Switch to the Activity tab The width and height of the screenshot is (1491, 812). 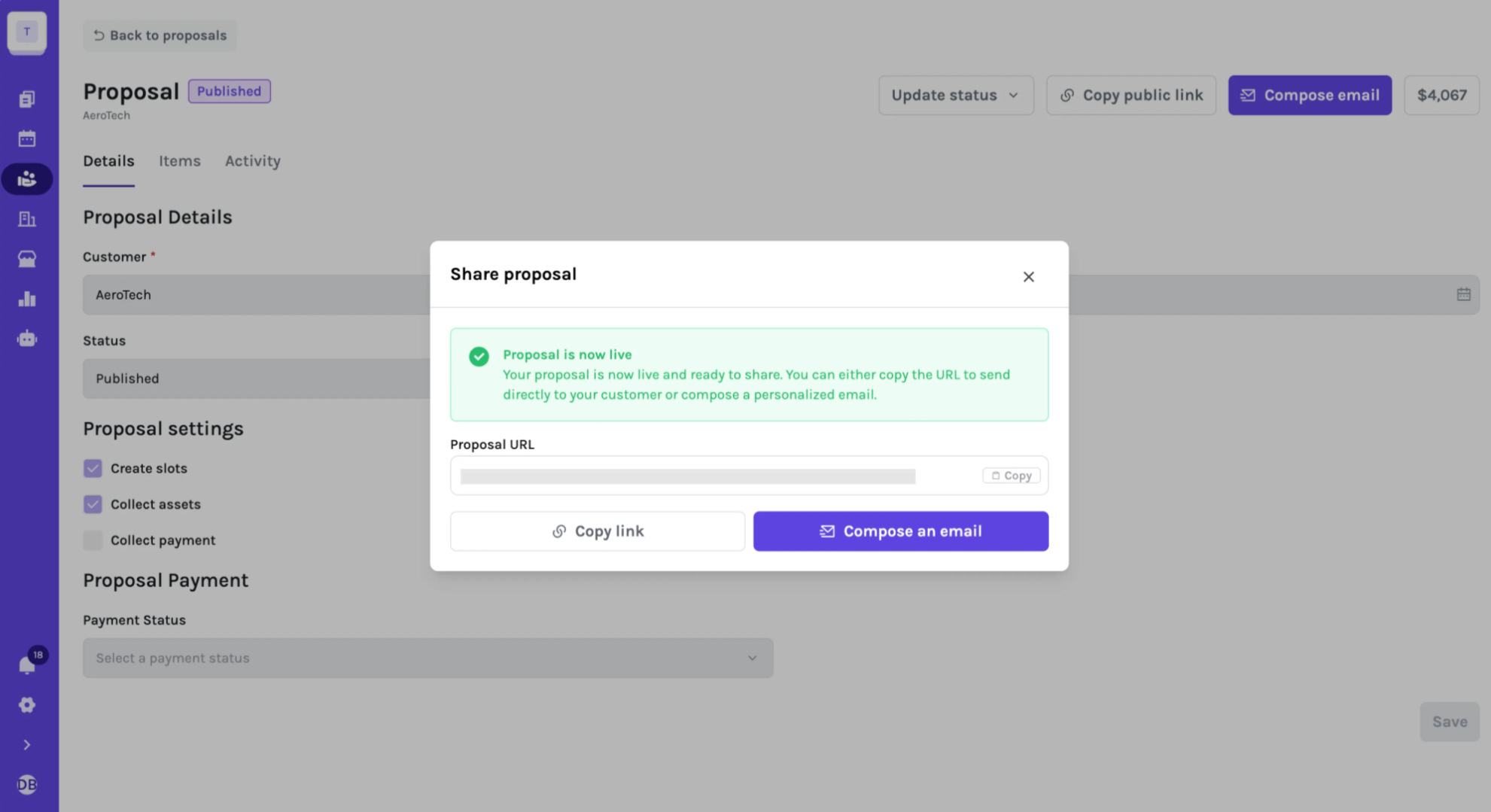(x=252, y=161)
